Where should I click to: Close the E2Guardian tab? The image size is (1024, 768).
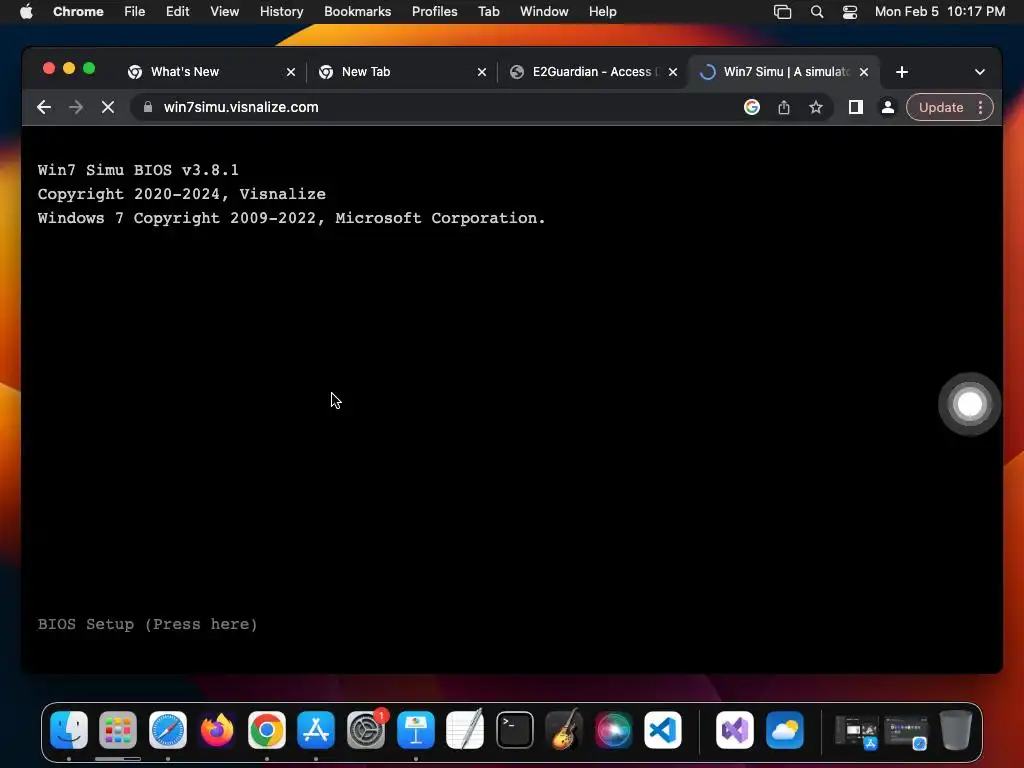[x=673, y=72]
